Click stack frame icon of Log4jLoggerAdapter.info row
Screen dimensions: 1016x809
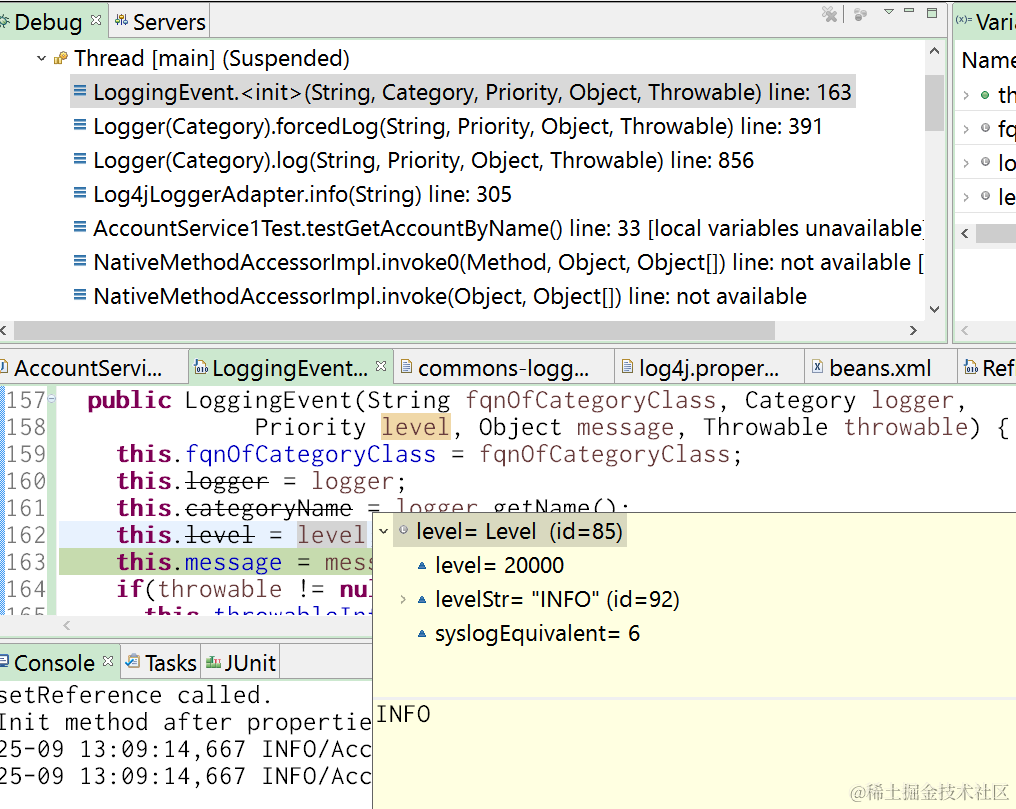coord(80,192)
